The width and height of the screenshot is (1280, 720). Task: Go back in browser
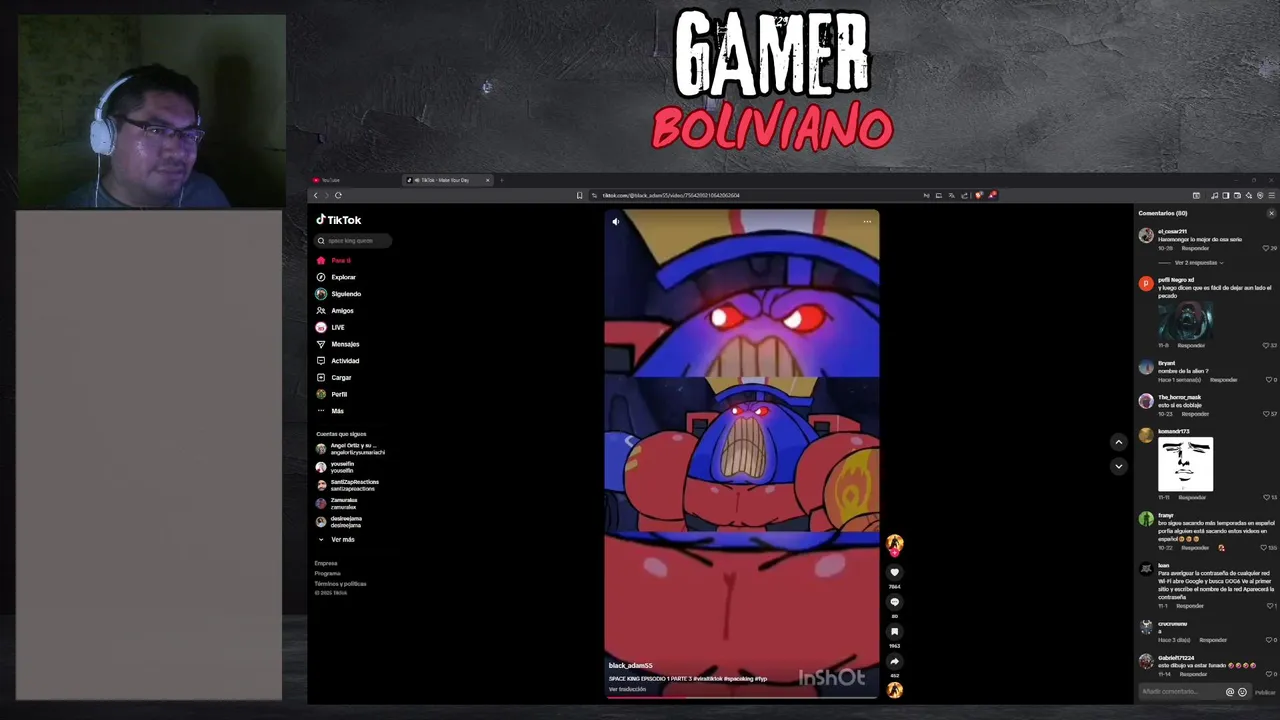316,195
